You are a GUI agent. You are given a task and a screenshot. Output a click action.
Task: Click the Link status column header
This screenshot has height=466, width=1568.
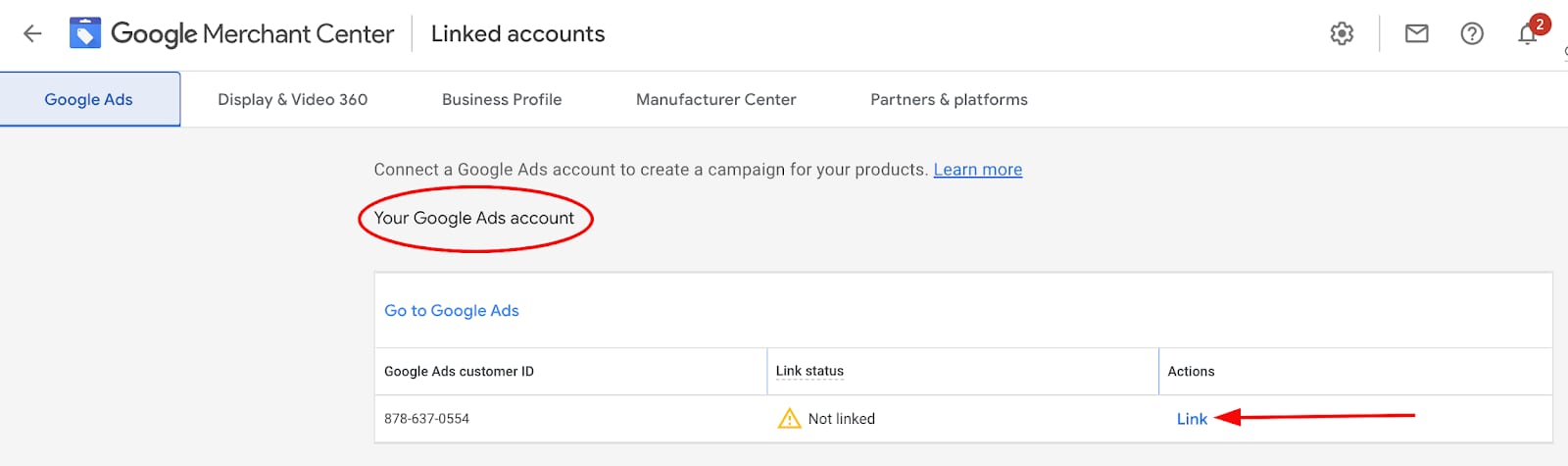pyautogui.click(x=809, y=371)
